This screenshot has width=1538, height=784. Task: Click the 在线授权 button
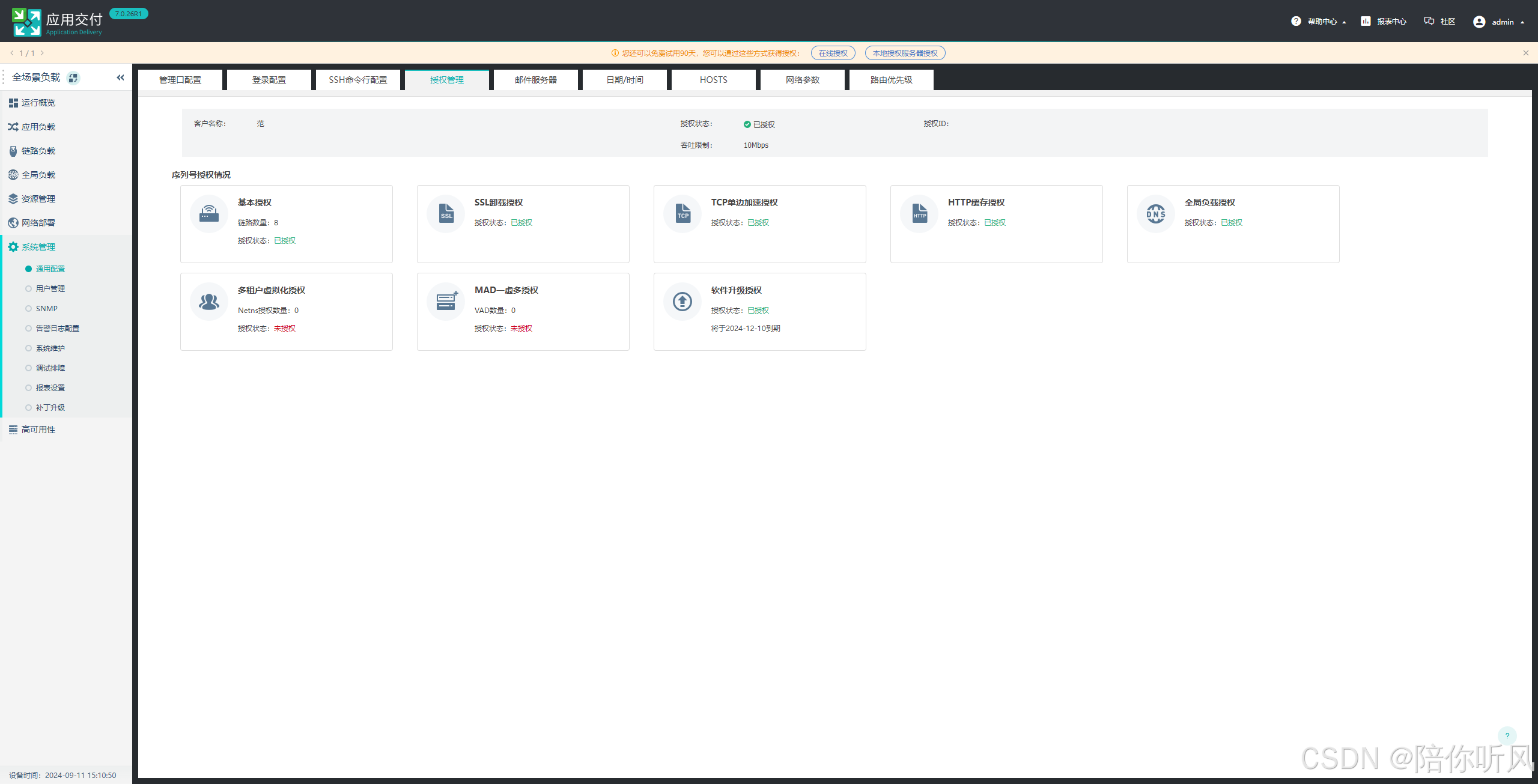click(833, 53)
